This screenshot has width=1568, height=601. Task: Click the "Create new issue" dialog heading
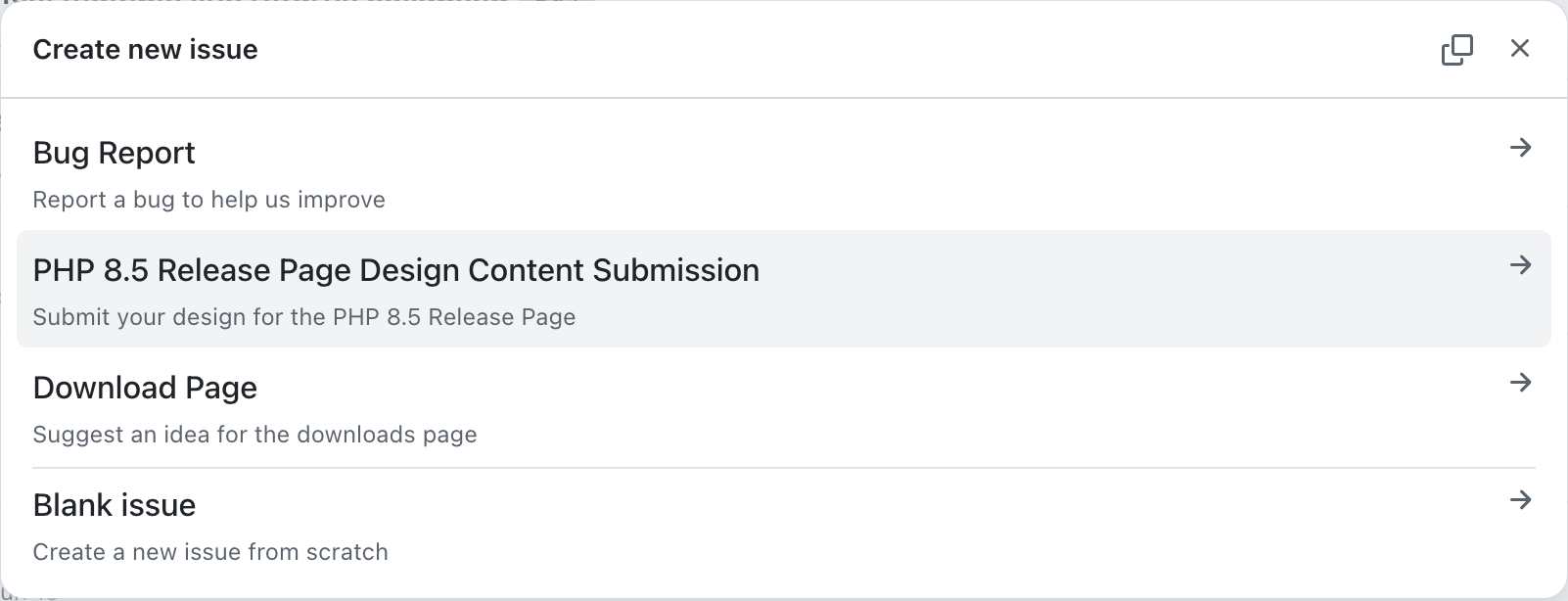[145, 49]
